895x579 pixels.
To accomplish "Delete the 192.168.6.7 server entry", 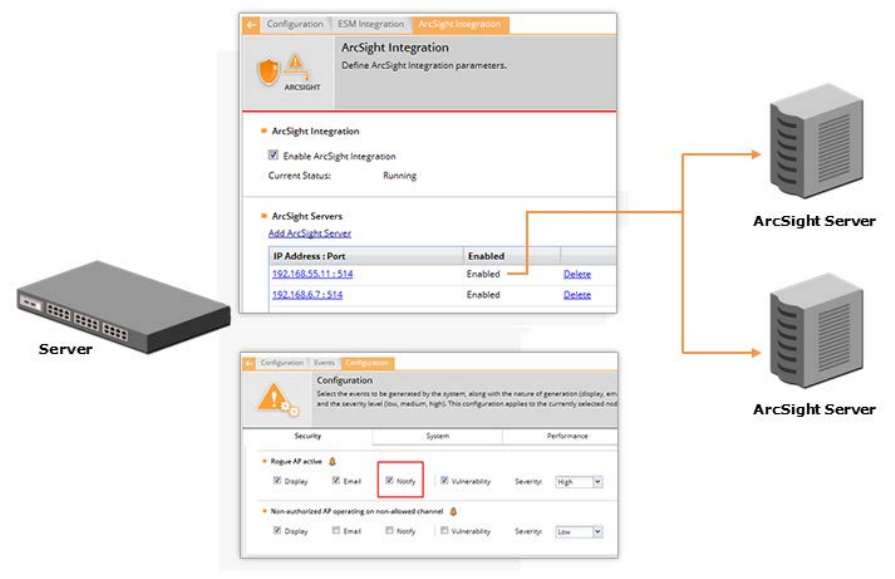I will (577, 295).
